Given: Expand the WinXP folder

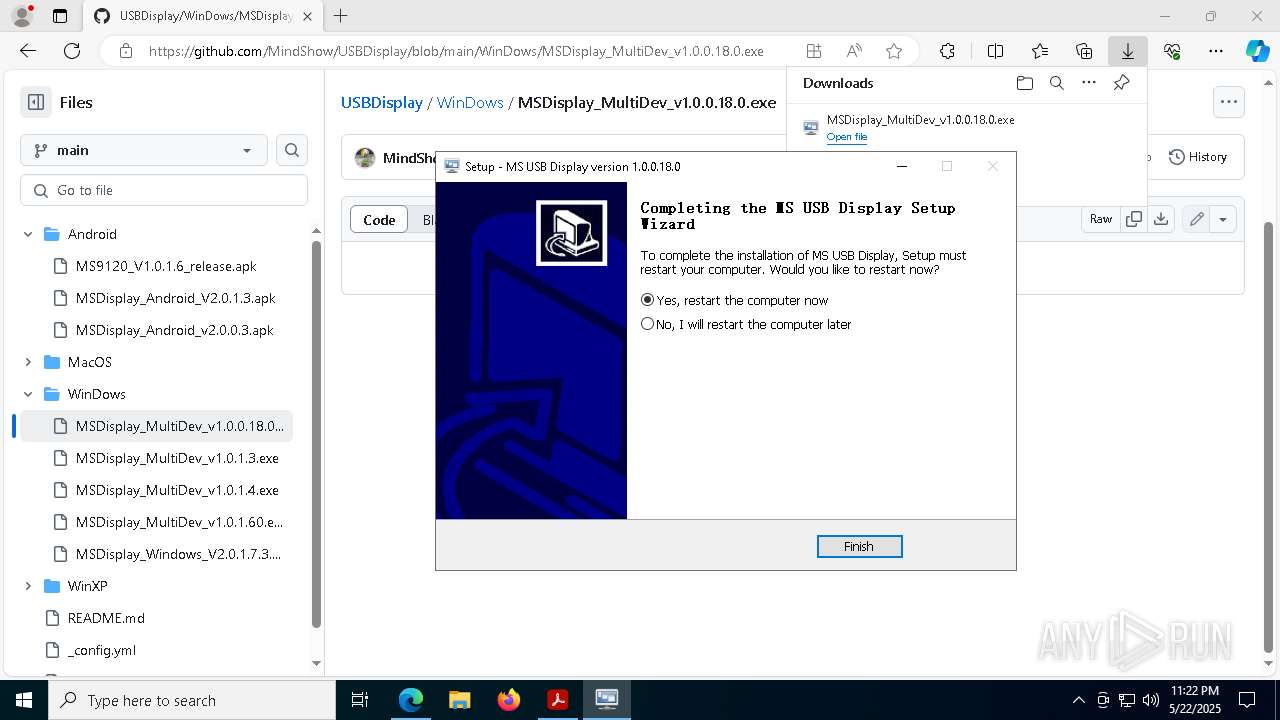Looking at the screenshot, I should [x=28, y=586].
